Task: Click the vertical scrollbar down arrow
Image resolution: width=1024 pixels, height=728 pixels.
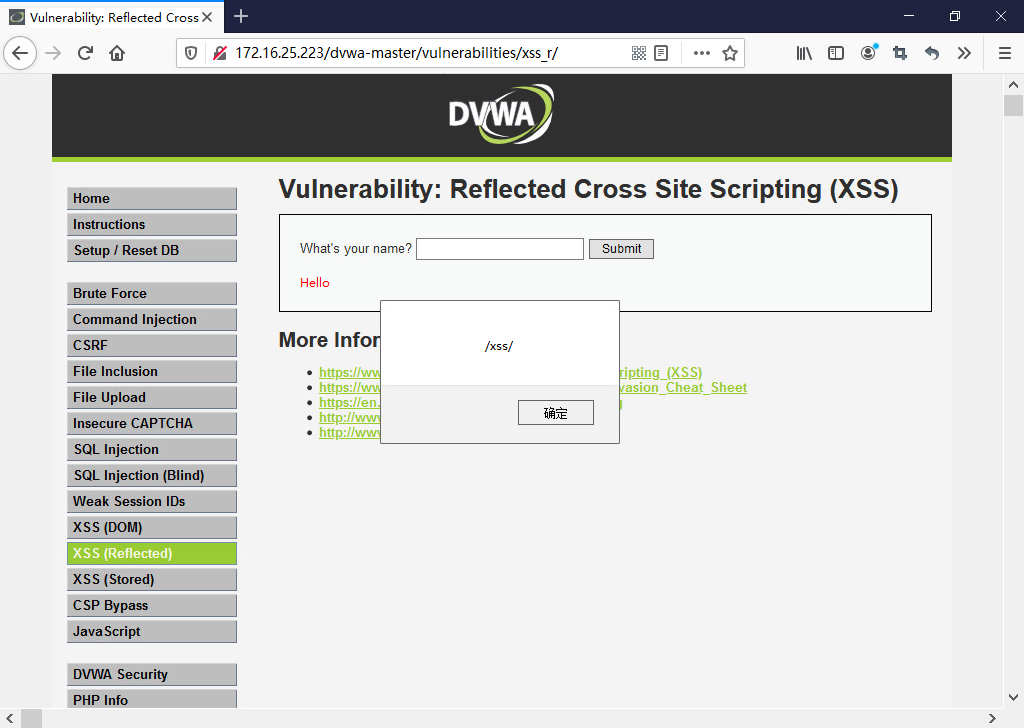Action: click(x=1013, y=697)
